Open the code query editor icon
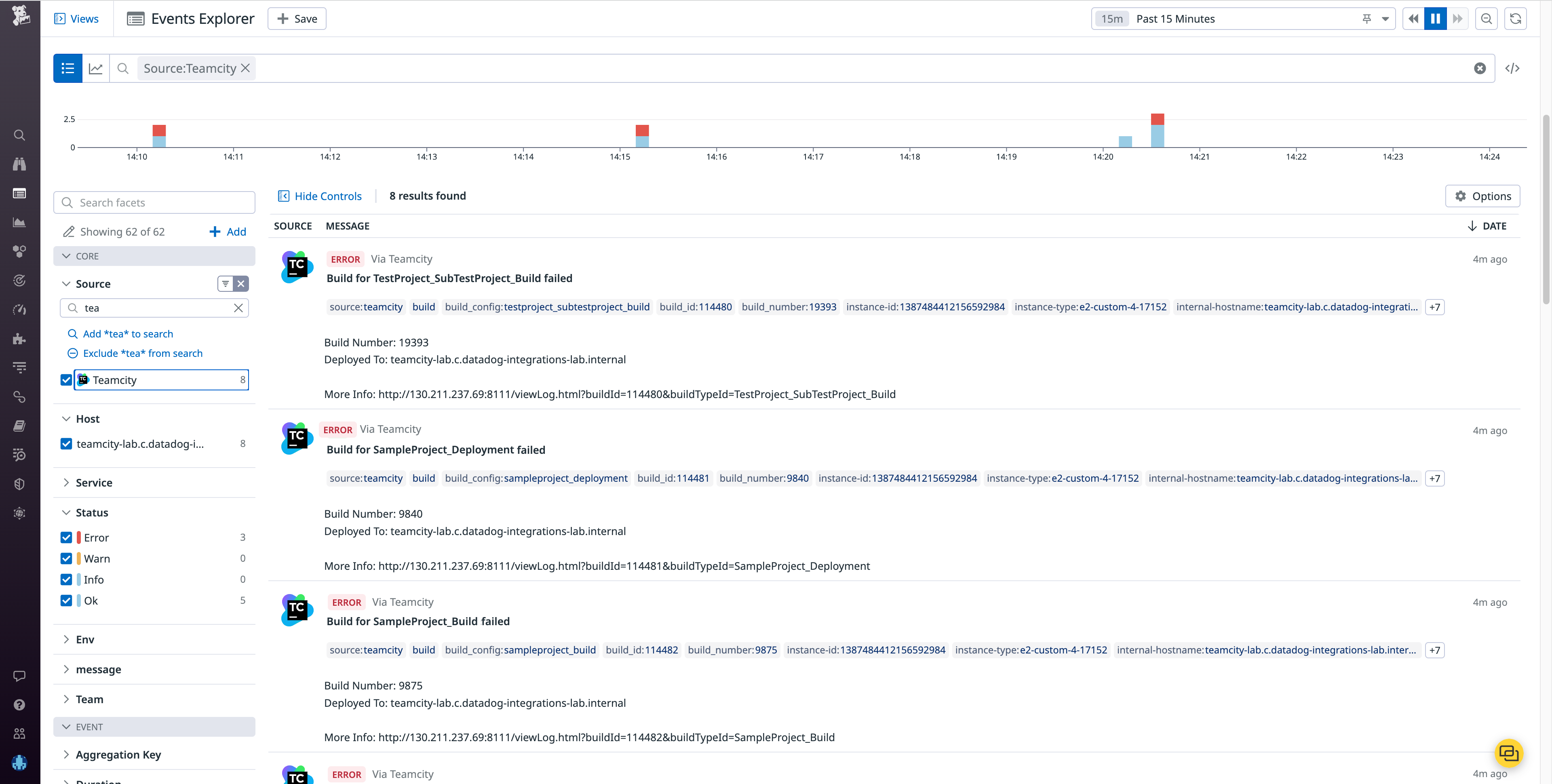 [x=1512, y=68]
